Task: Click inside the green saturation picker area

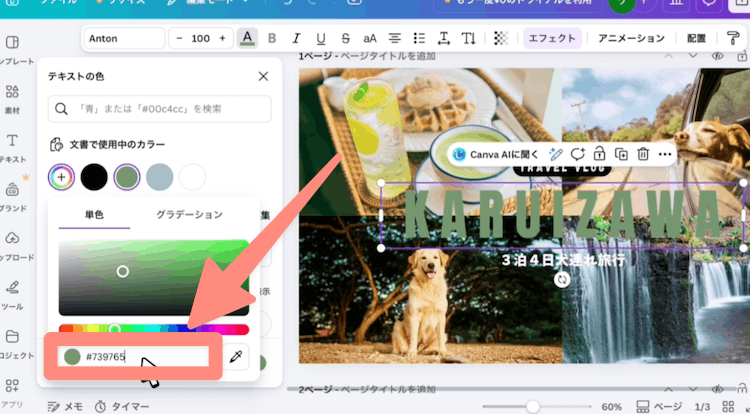Action: pyautogui.click(x=154, y=278)
